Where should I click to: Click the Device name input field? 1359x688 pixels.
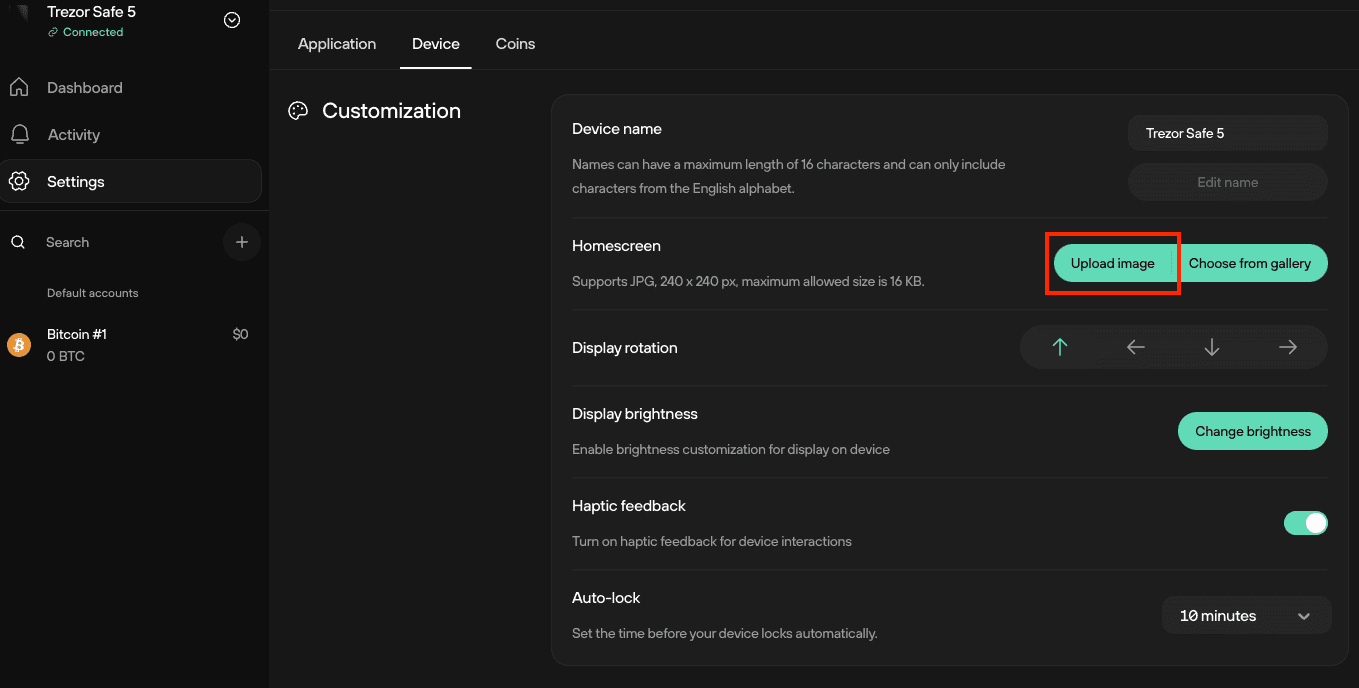pyautogui.click(x=1227, y=133)
